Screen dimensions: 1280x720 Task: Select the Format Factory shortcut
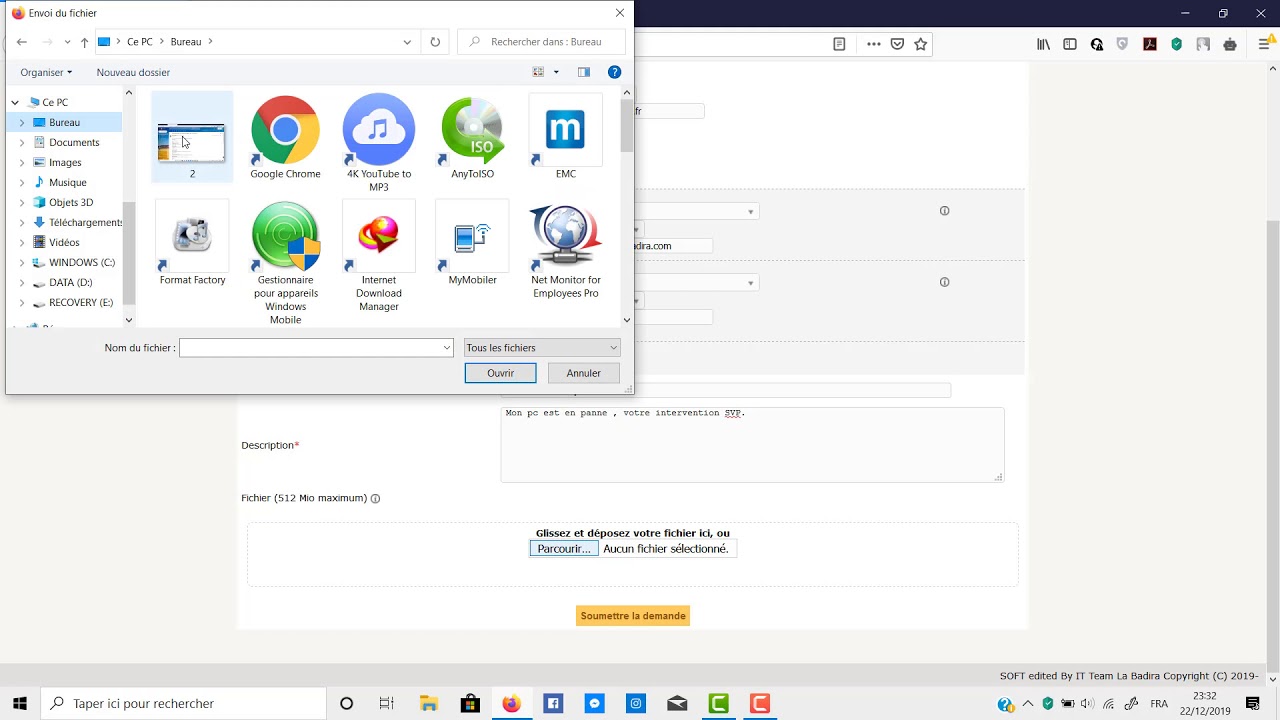click(192, 243)
